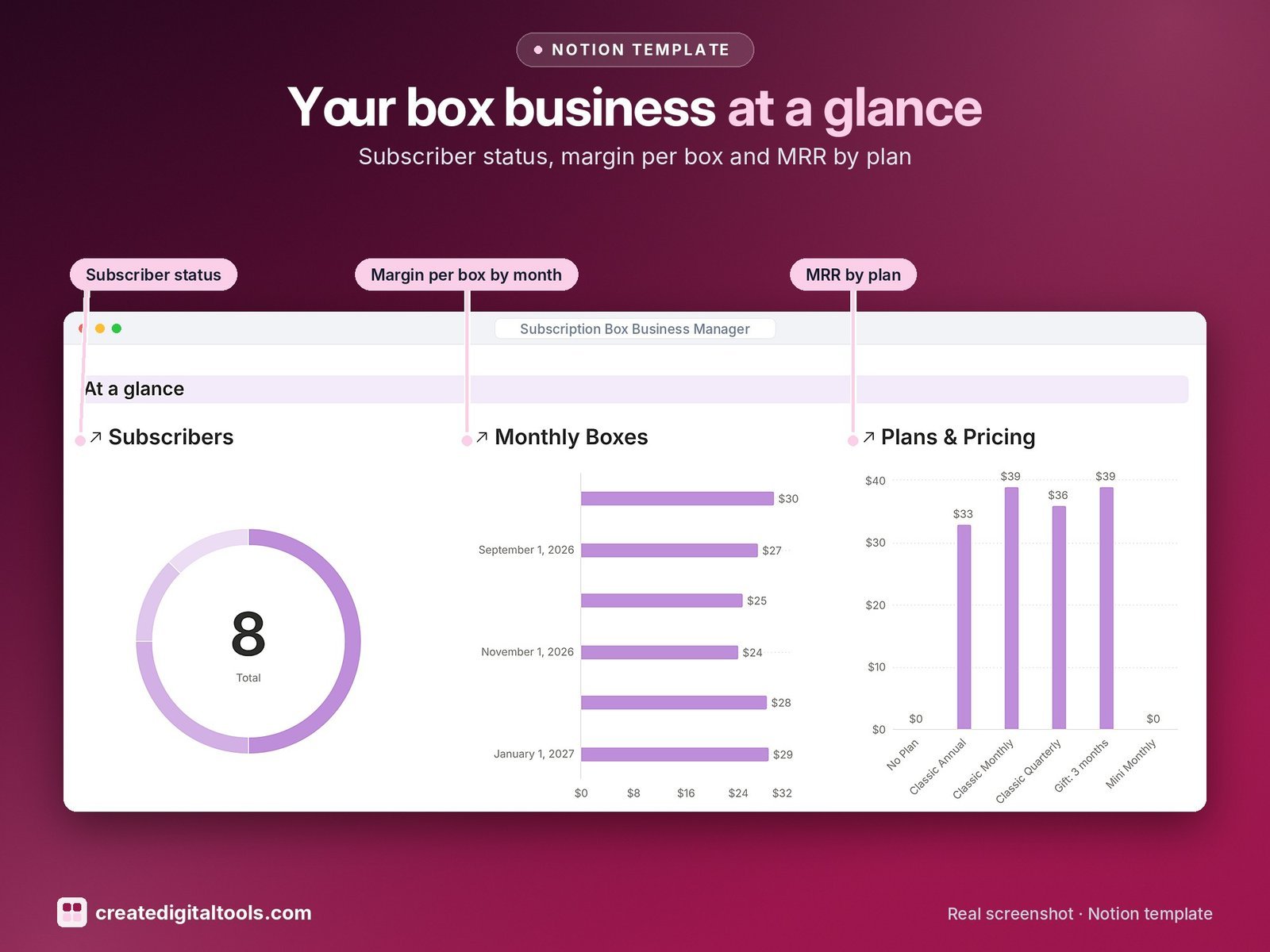
Task: Click the arrow icon beside Plans & Pricing
Action: 868,437
